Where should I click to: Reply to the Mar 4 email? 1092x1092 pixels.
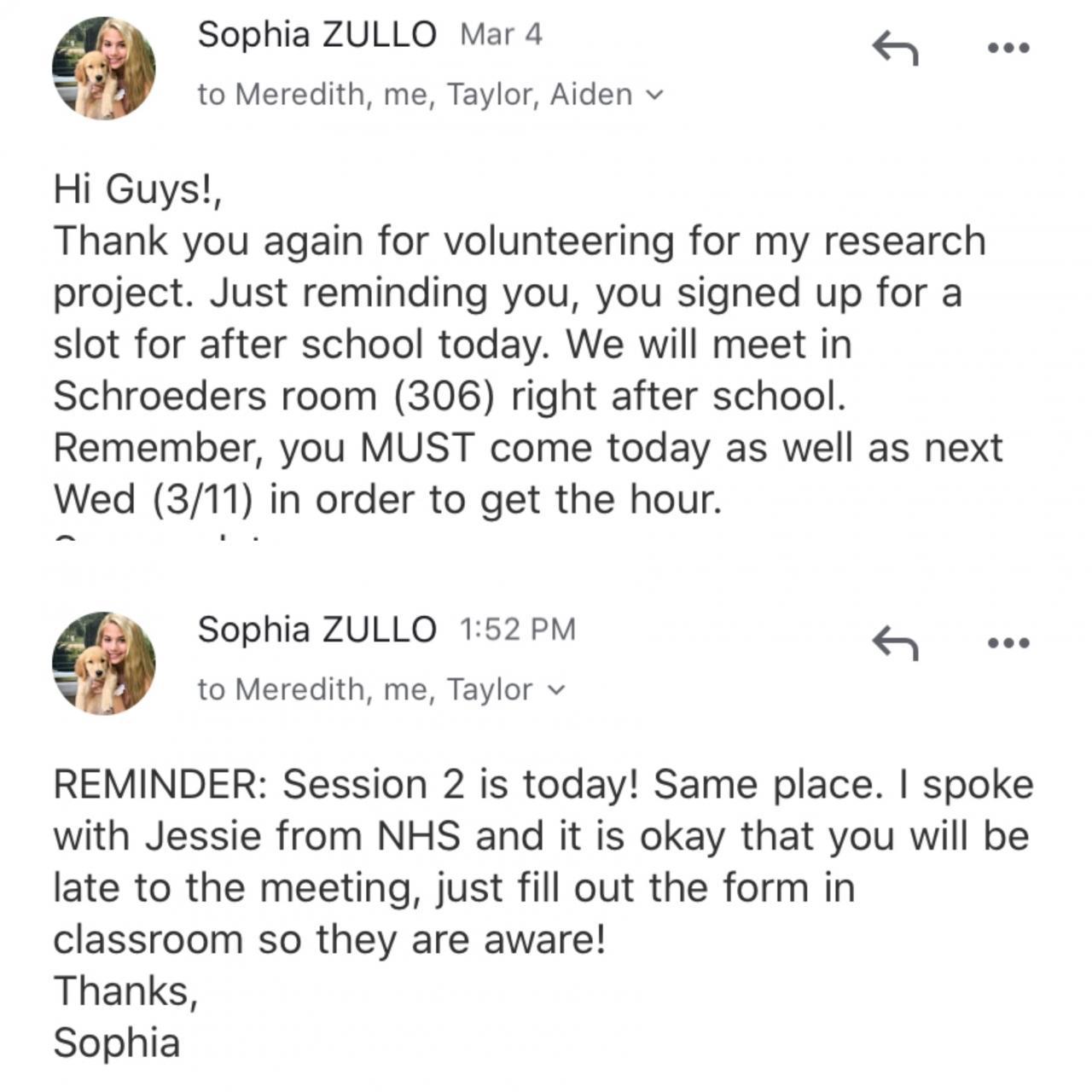(x=894, y=48)
